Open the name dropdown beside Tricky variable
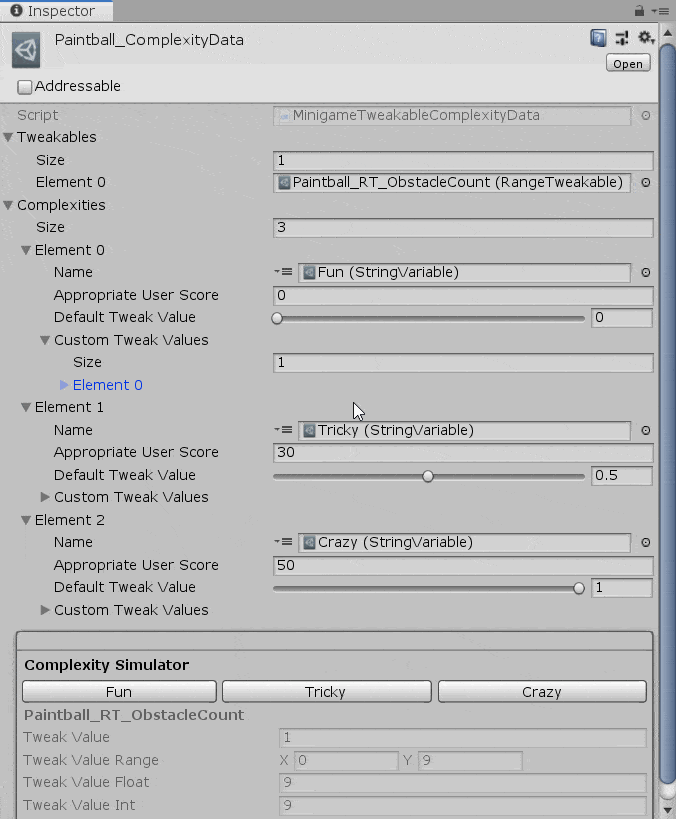Viewport: 676px width, 819px height. click(x=284, y=430)
